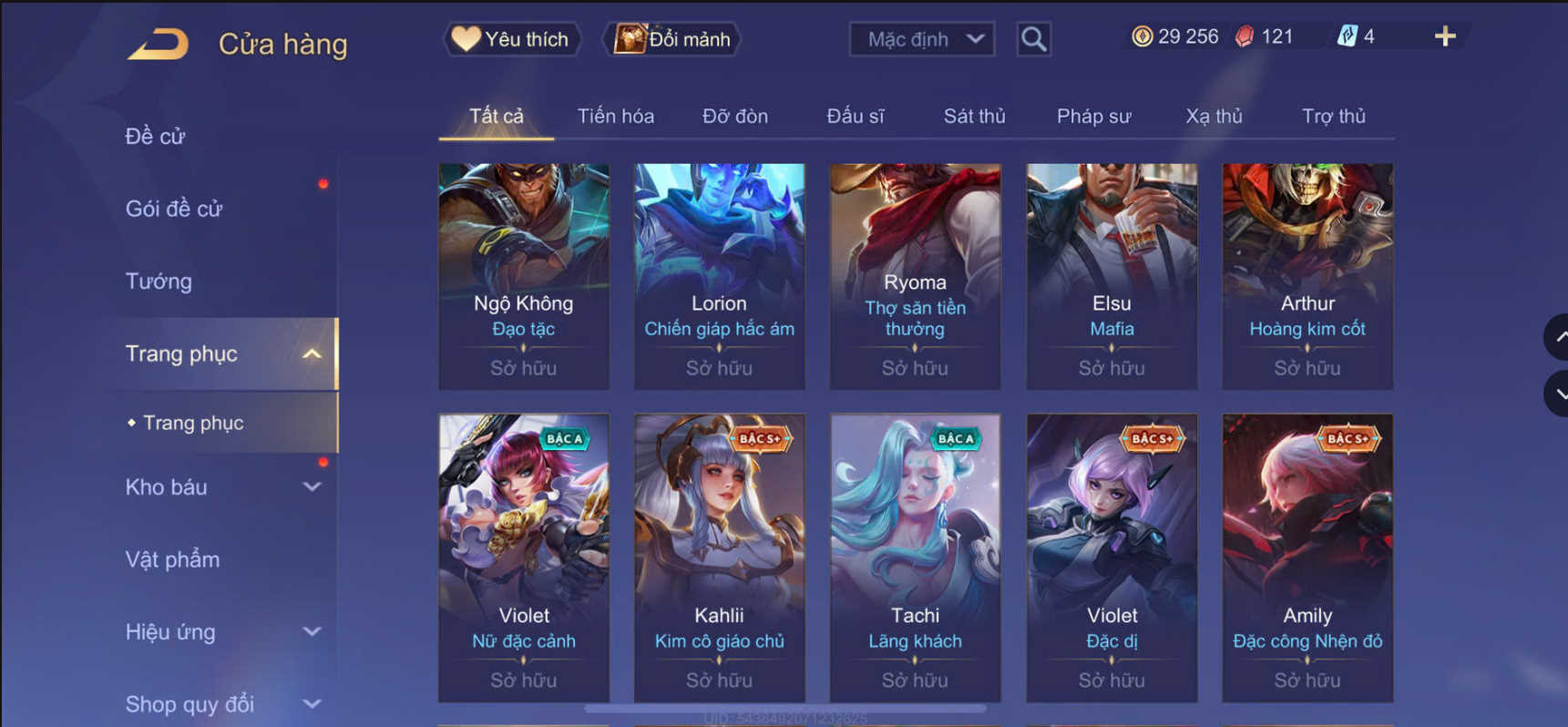This screenshot has width=1568, height=727.
Task: Open Tướng in the sidebar
Action: (159, 282)
